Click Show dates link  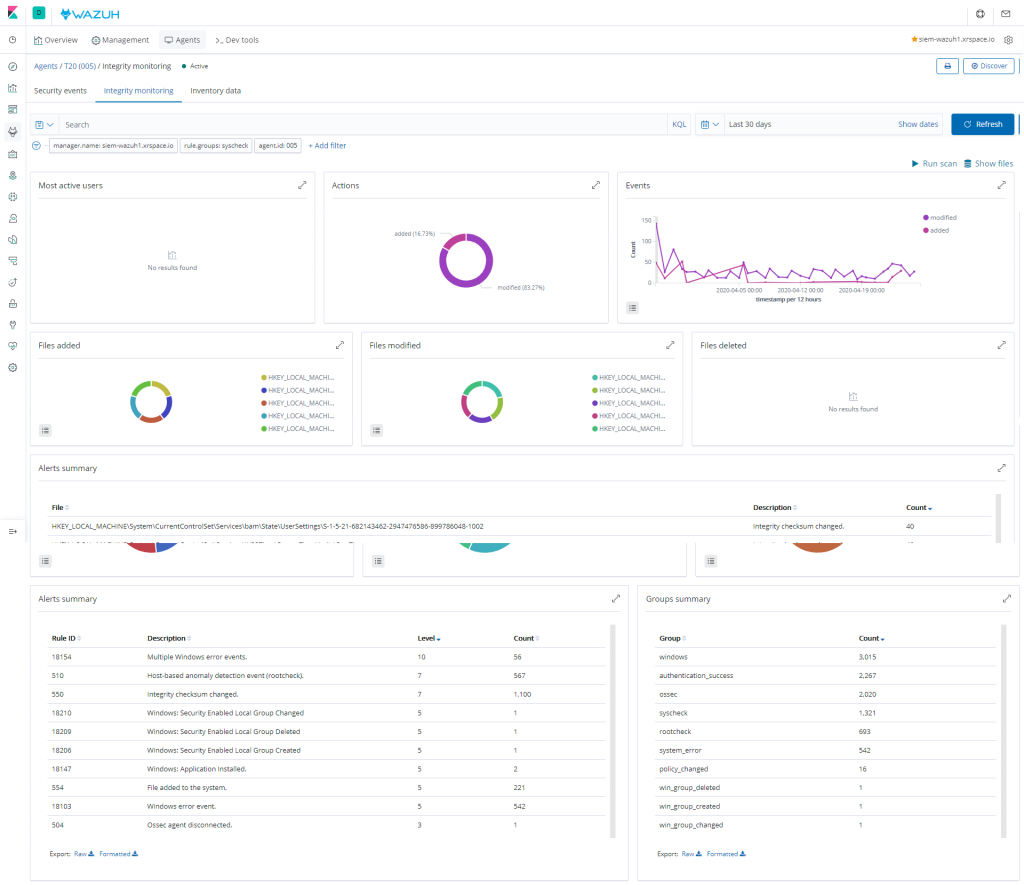click(918, 124)
